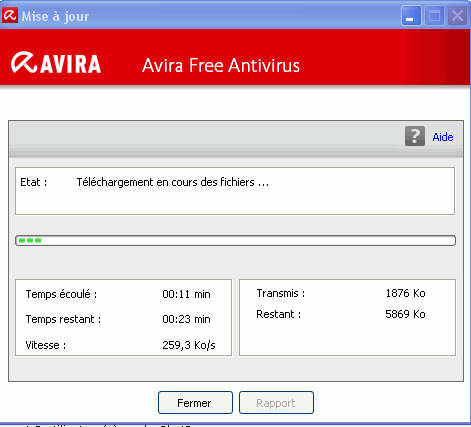Click the Temps restant label
471x427 pixels.
click(x=63, y=319)
